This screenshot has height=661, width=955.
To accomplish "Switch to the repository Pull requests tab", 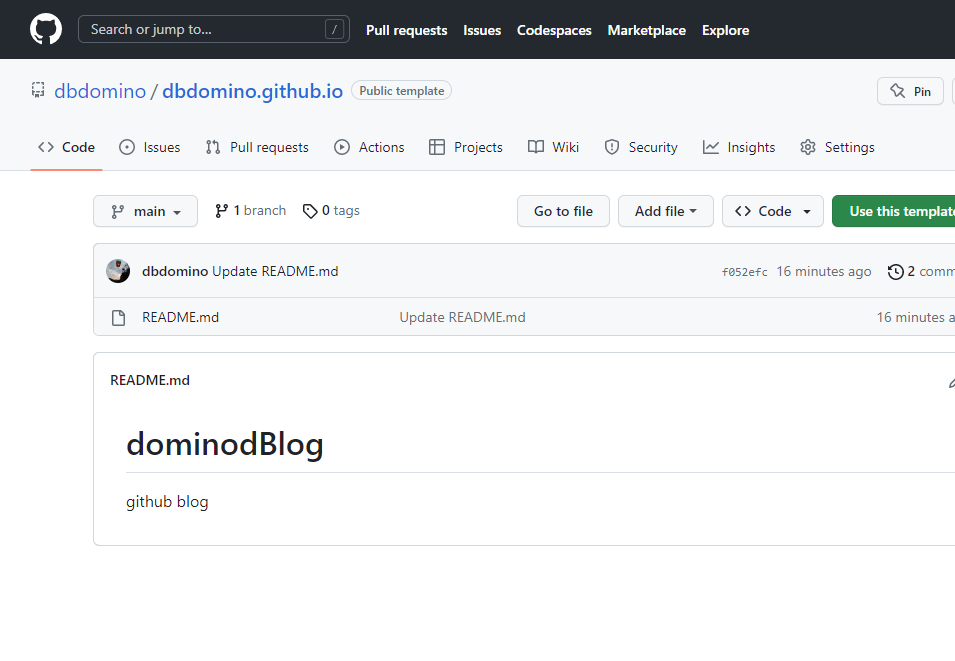I will [x=257, y=147].
